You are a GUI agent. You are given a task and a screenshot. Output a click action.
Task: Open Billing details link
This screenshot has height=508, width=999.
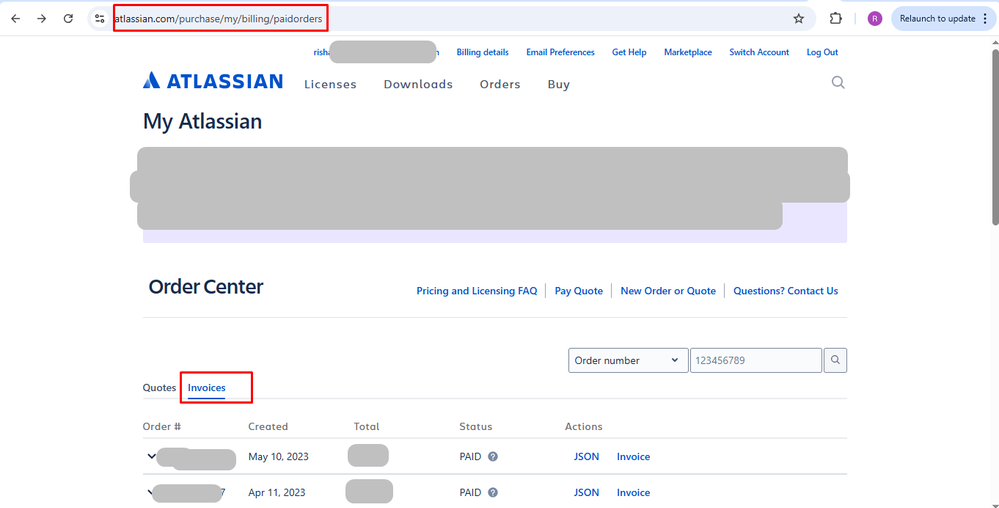[482, 52]
